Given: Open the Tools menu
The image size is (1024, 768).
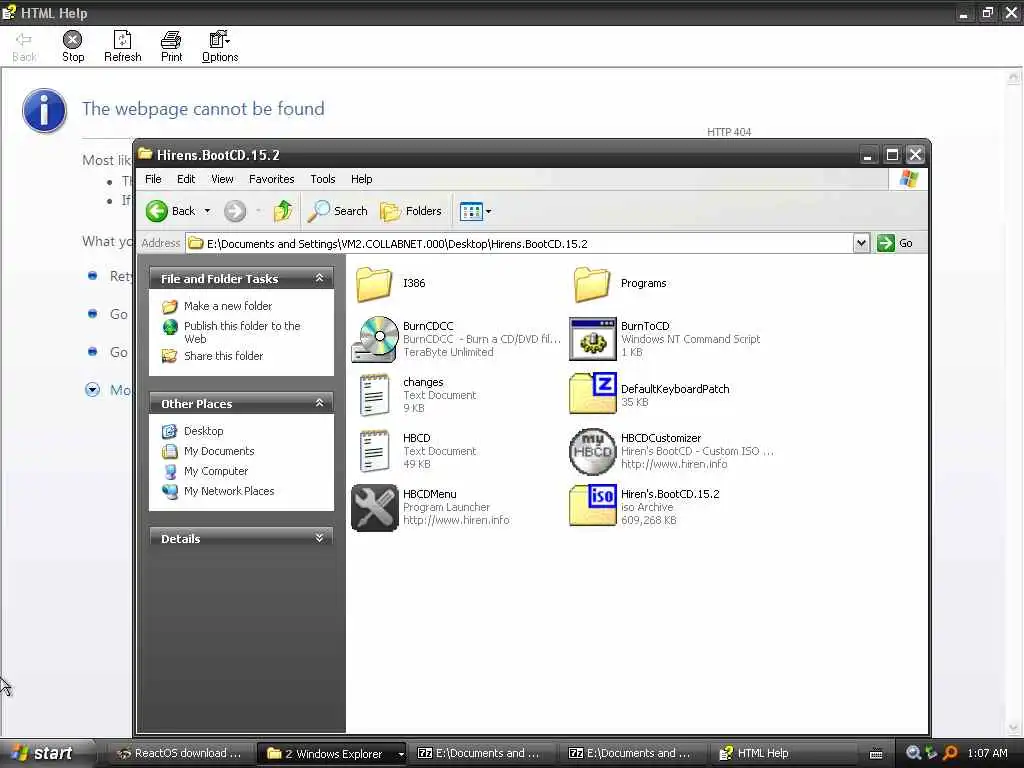Looking at the screenshot, I should [323, 179].
